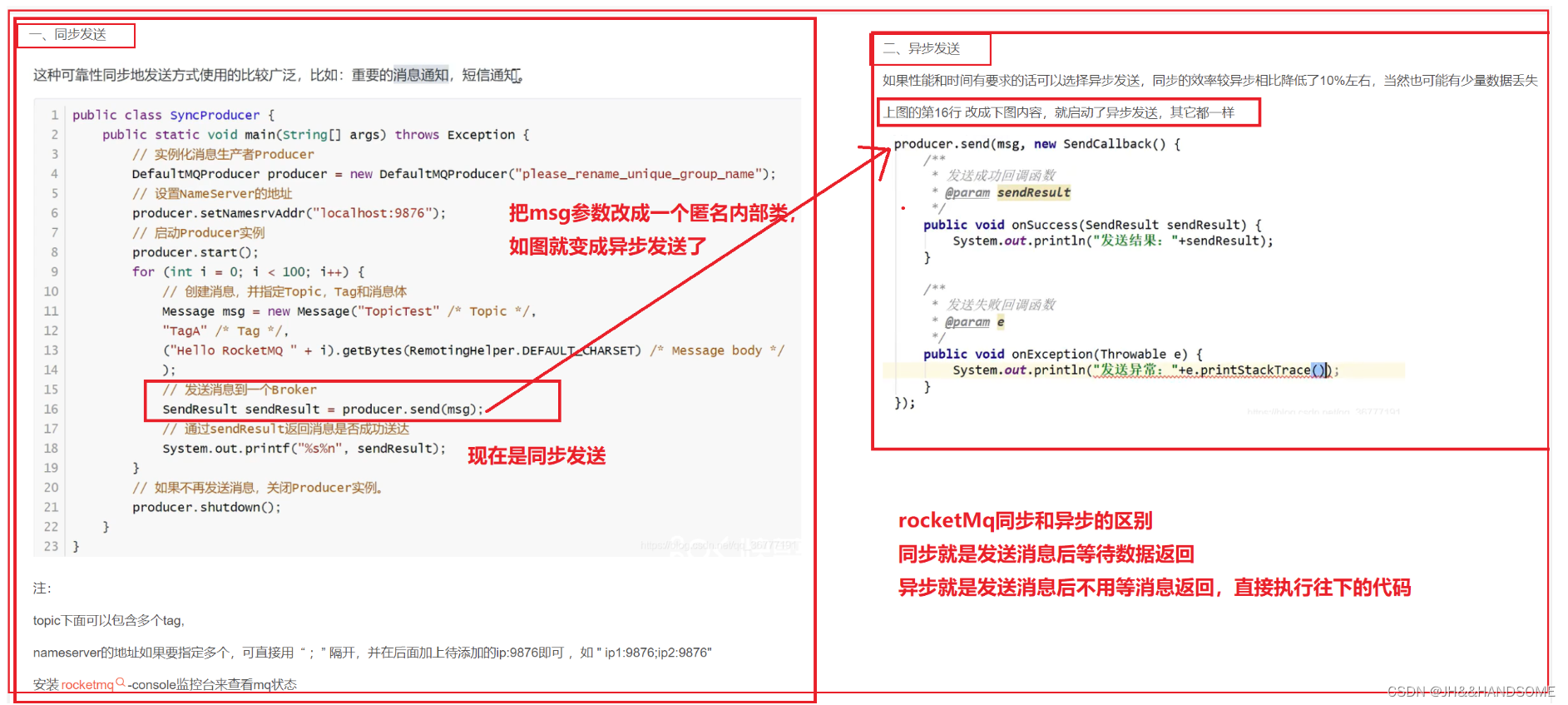
Task: Click the Javadoc comment "发送成功回调函数"
Action: pos(1002,176)
